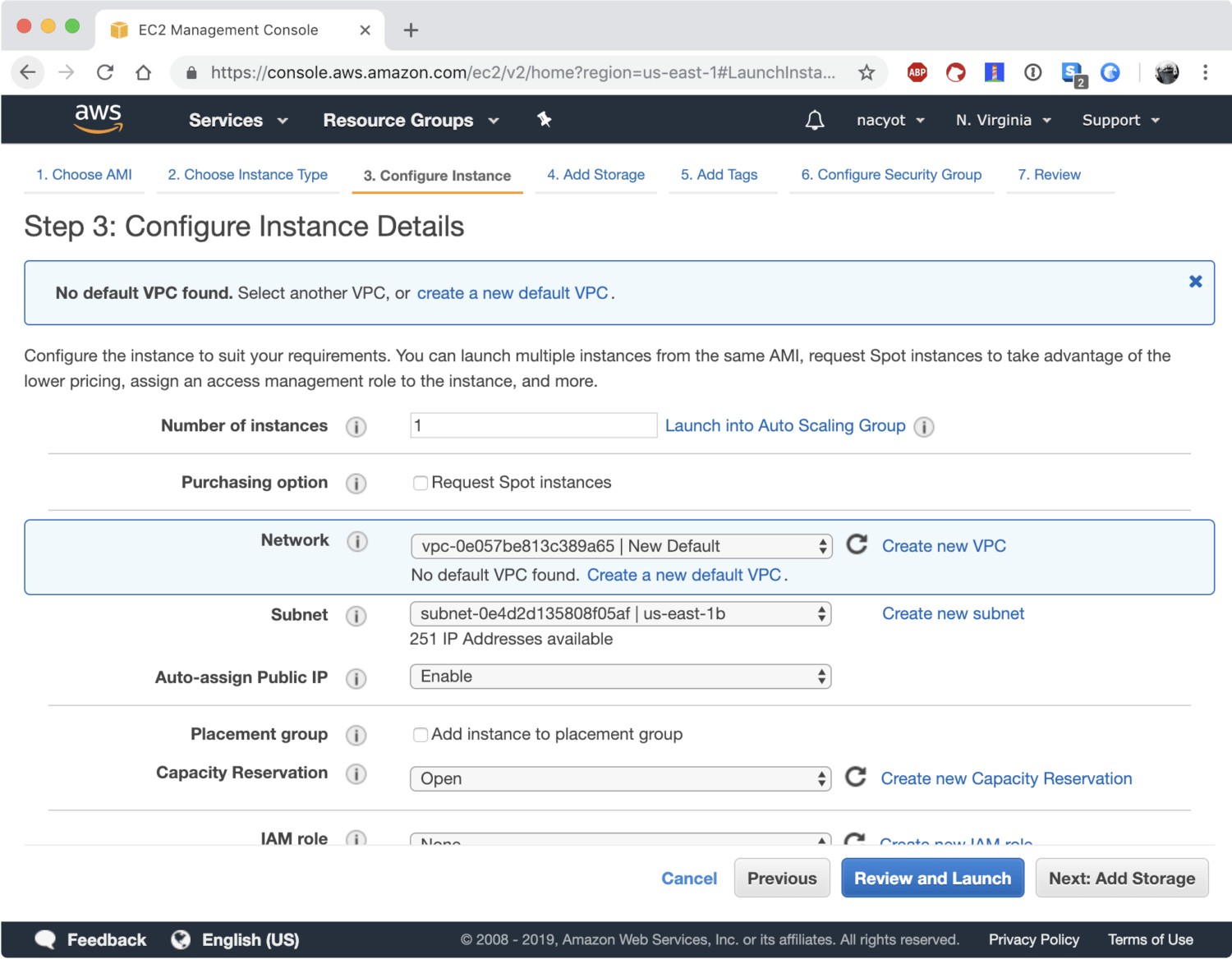
Task: Go to step 6. Configure Security Group
Action: click(x=891, y=175)
